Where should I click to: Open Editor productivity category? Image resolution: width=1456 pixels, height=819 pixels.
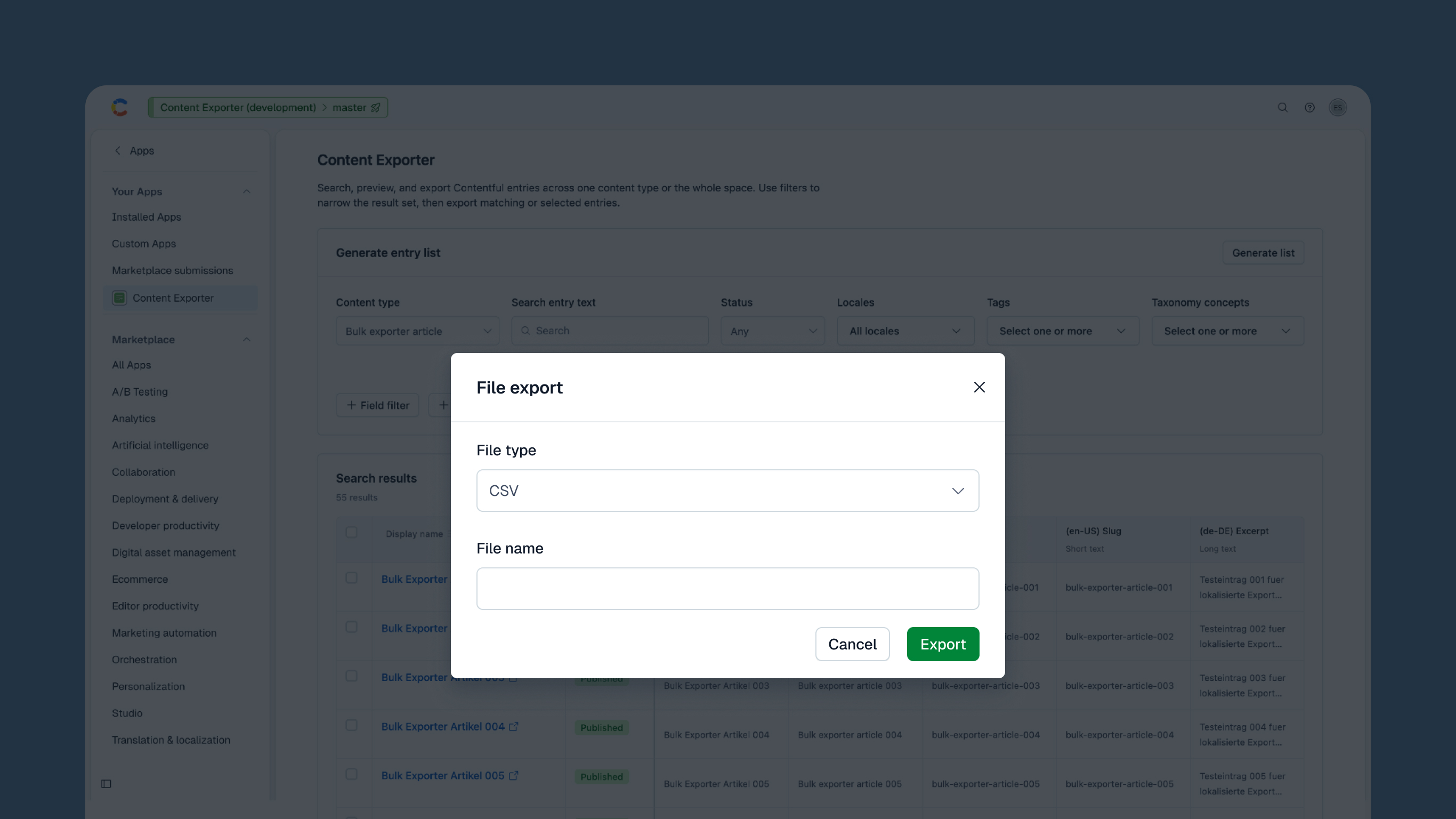click(x=156, y=606)
